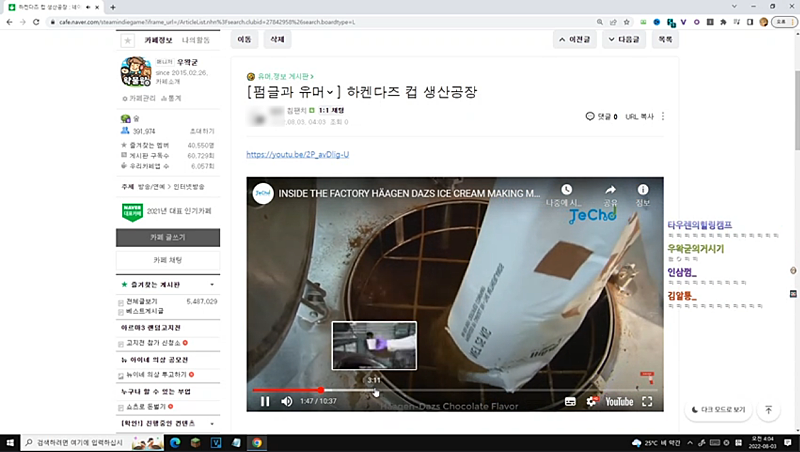The width and height of the screenshot is (800, 452).
Task: Copy the post URL with URL 복사
Action: point(639,116)
